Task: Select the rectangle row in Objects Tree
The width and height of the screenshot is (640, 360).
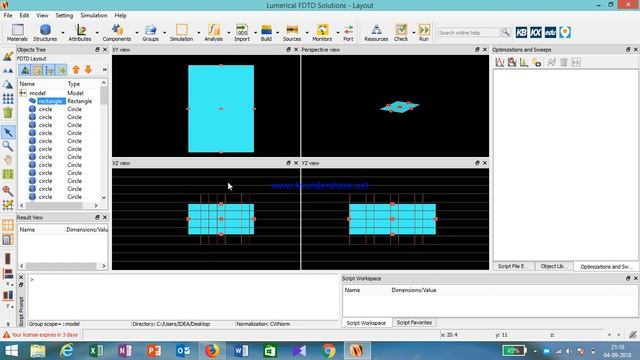Action: [60, 101]
